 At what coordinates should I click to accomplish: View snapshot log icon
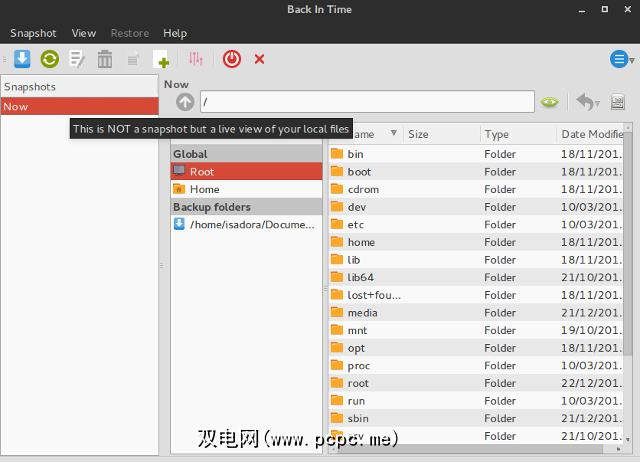tap(133, 59)
